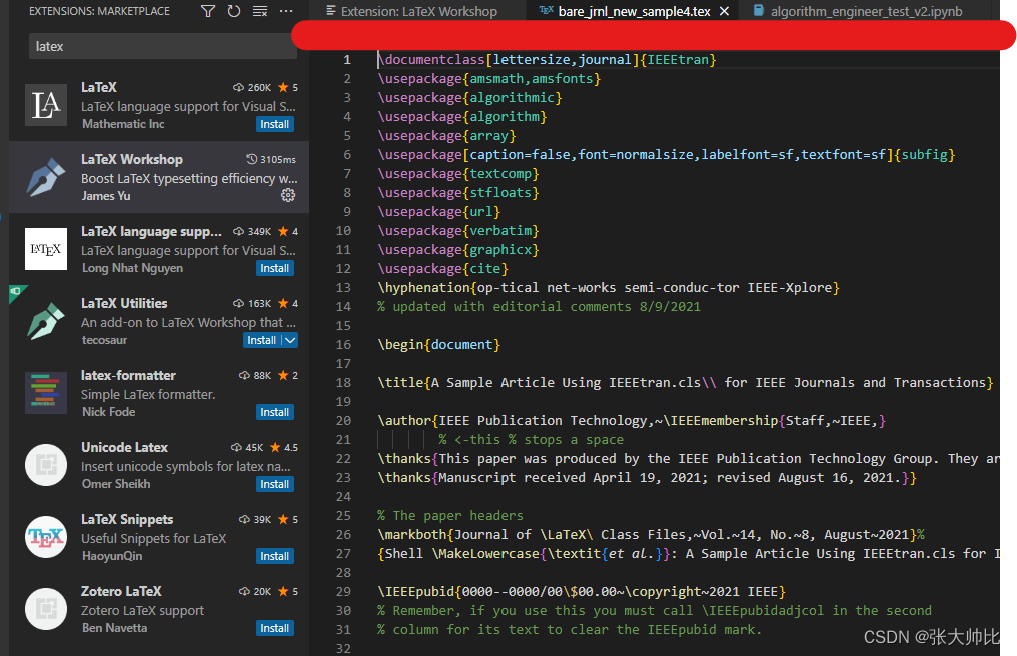Open LaTeX Workshop manage gear icon
This screenshot has height=656, width=1017.
point(287,195)
